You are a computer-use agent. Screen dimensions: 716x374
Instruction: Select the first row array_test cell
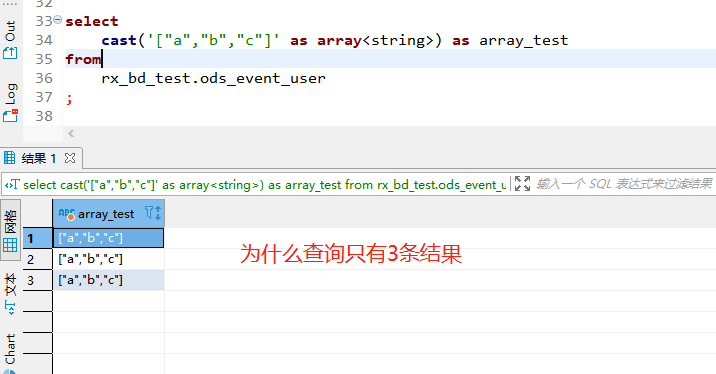[x=109, y=238]
